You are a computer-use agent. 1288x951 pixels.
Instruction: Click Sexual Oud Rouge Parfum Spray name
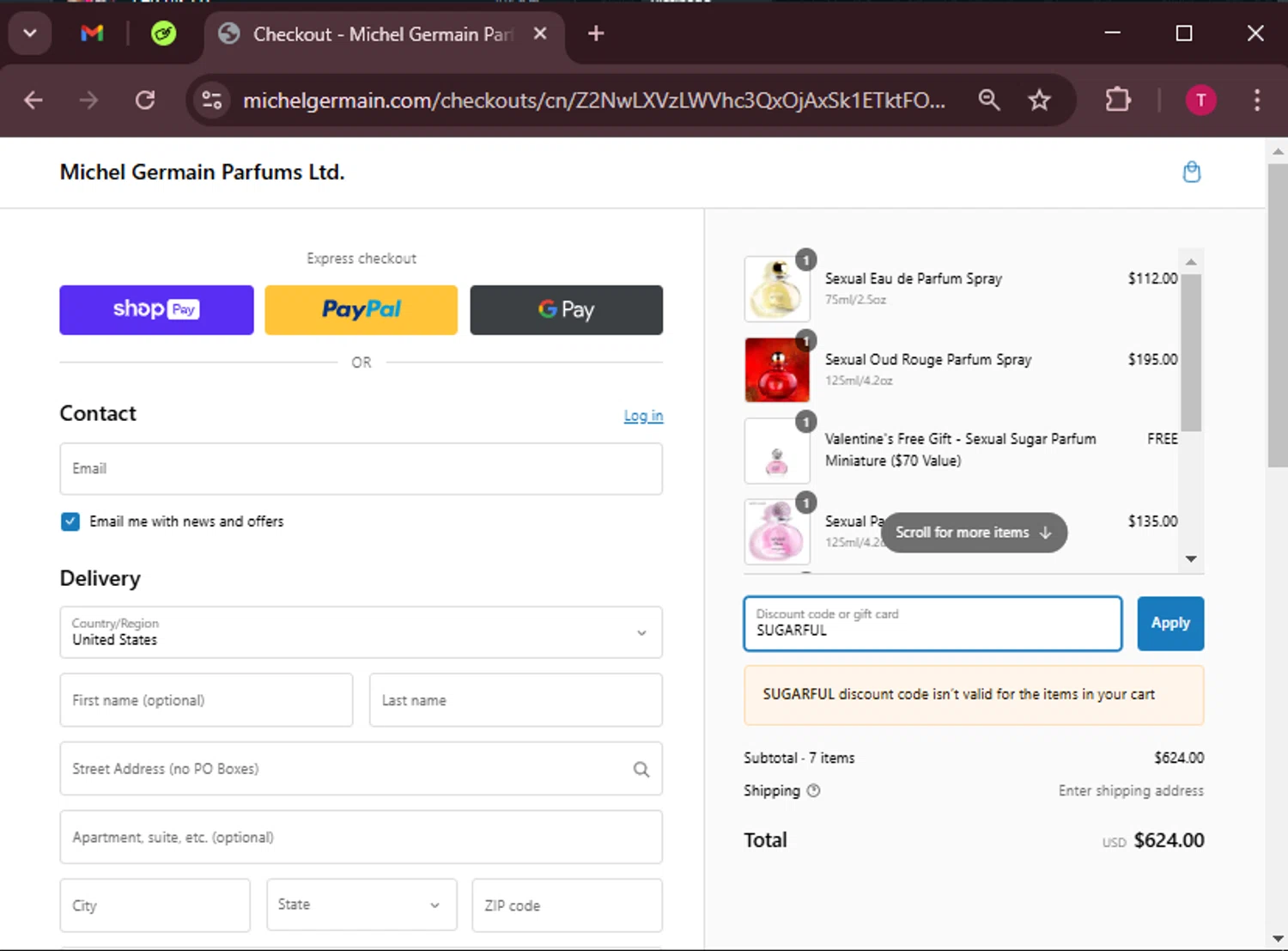pyautogui.click(x=928, y=360)
